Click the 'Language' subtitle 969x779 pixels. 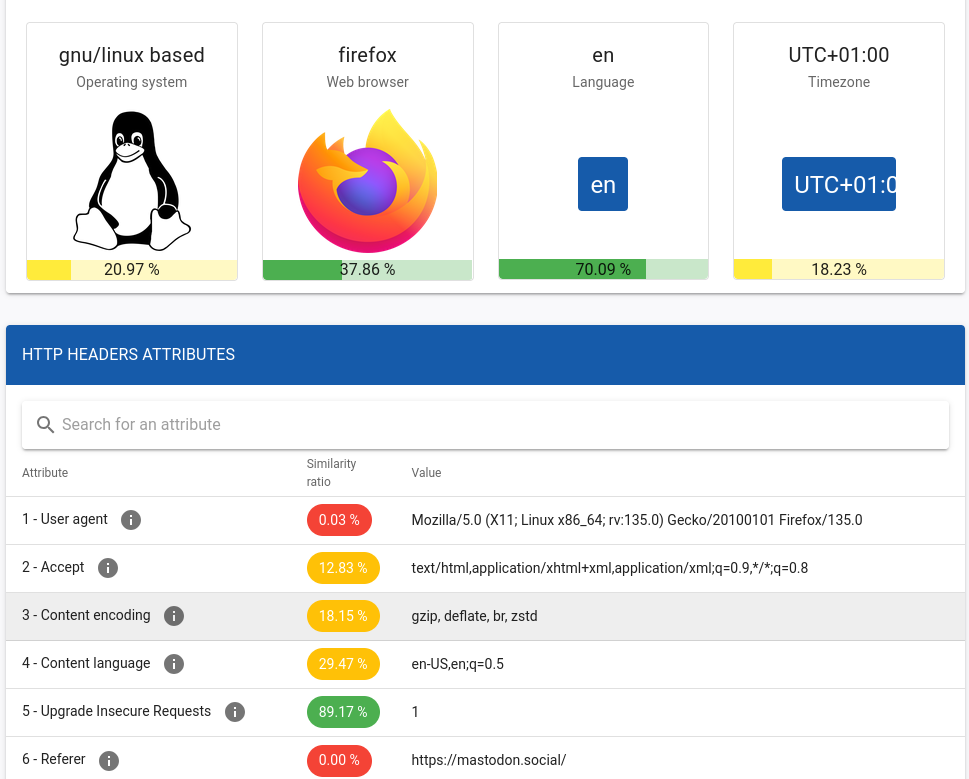[x=603, y=82]
